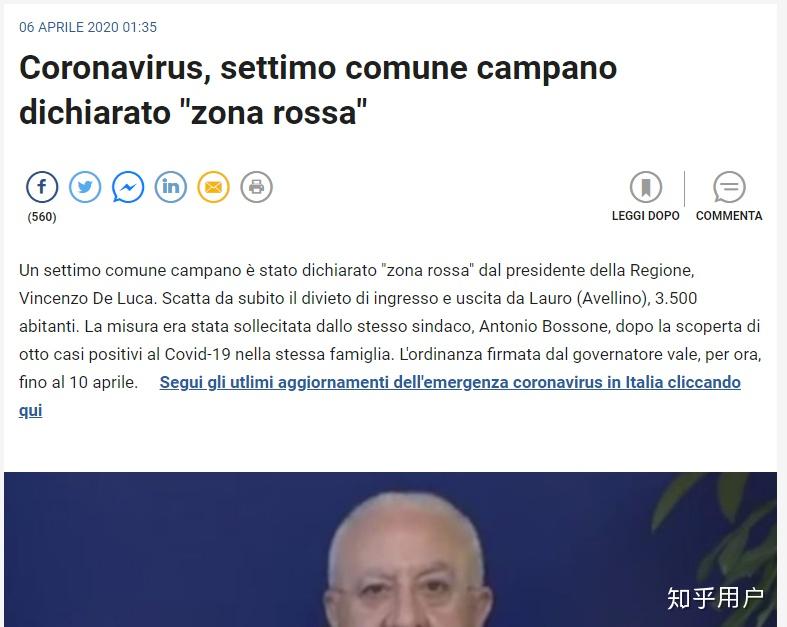Open the video thumbnail of the man

[390, 549]
